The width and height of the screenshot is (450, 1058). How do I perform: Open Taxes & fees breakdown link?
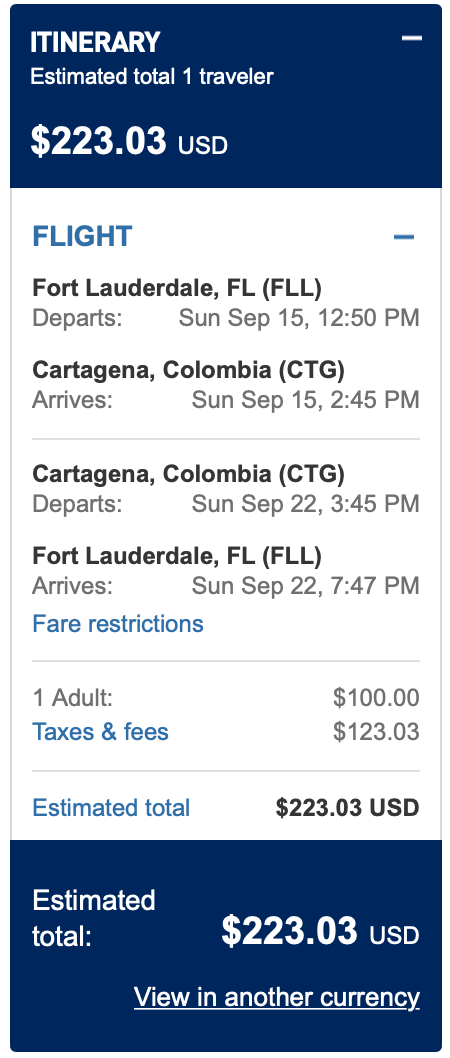pos(101,731)
